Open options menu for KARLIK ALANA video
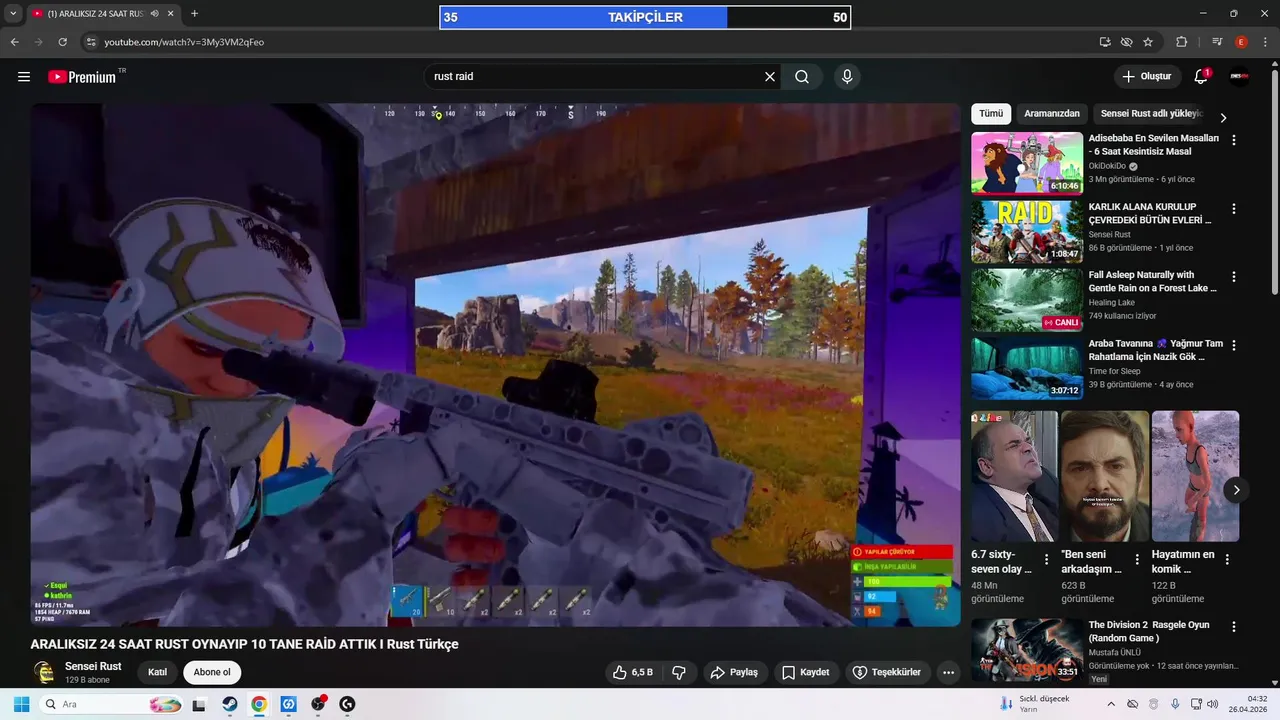1280x720 pixels. pos(1234,209)
